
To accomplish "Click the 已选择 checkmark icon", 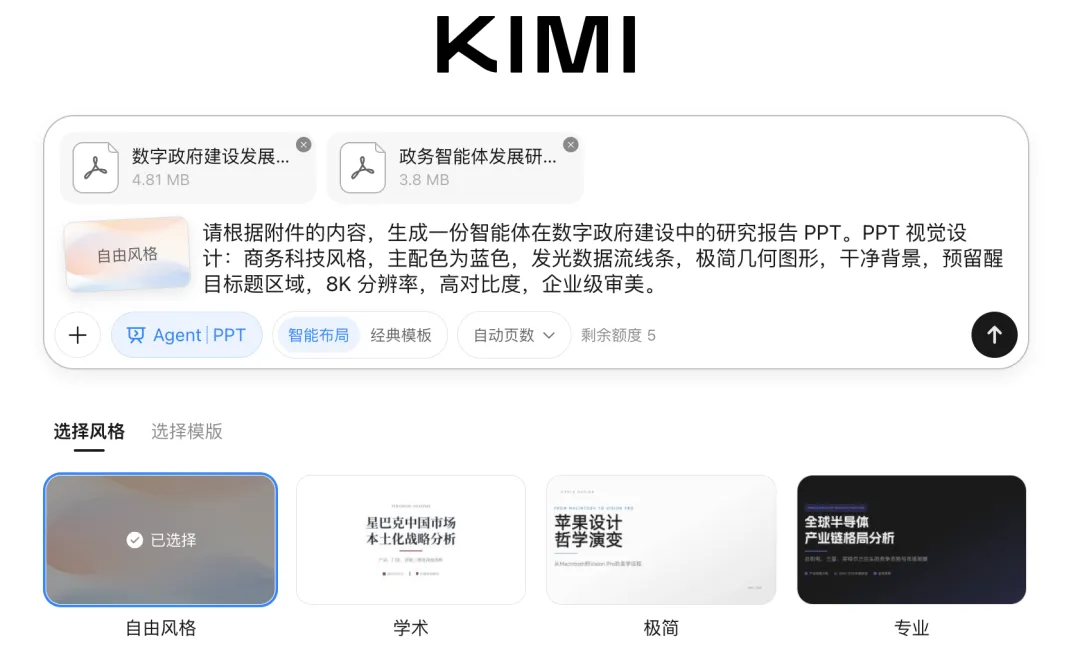I will pyautogui.click(x=134, y=540).
